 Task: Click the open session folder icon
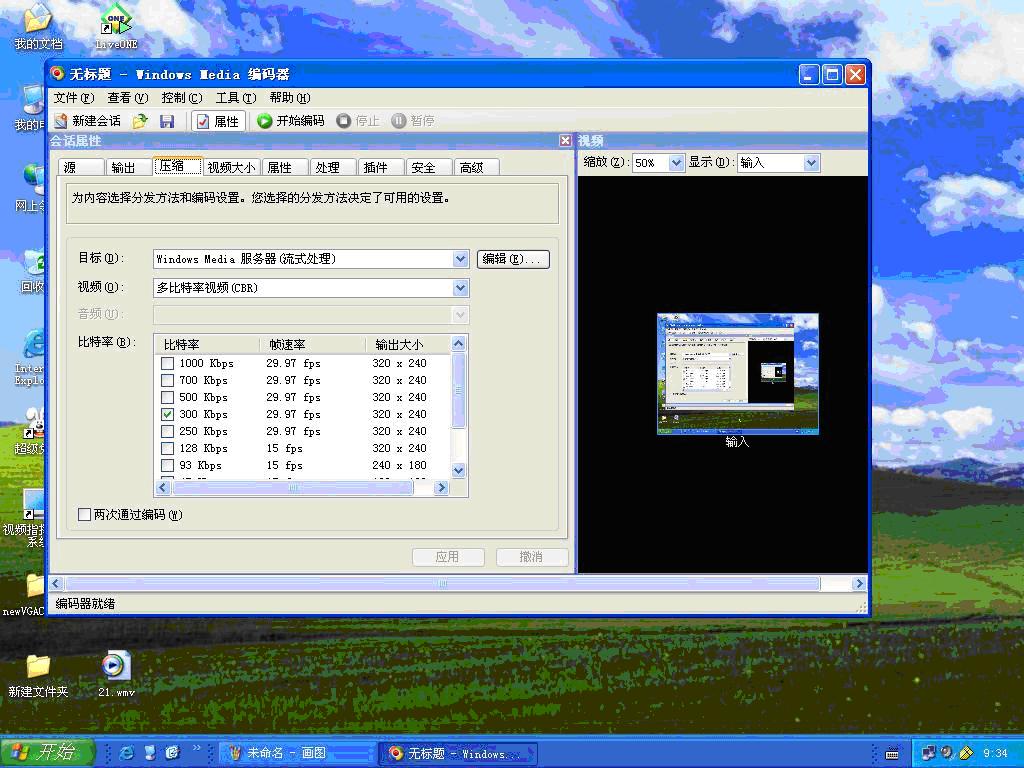tap(140, 121)
